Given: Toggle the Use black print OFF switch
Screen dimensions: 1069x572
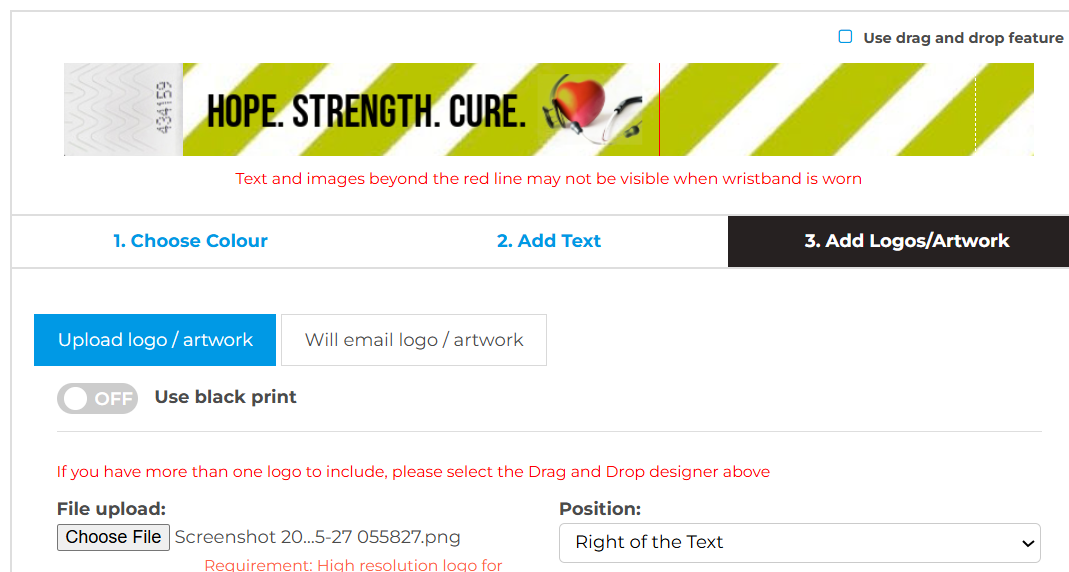Looking at the screenshot, I should pos(97,398).
